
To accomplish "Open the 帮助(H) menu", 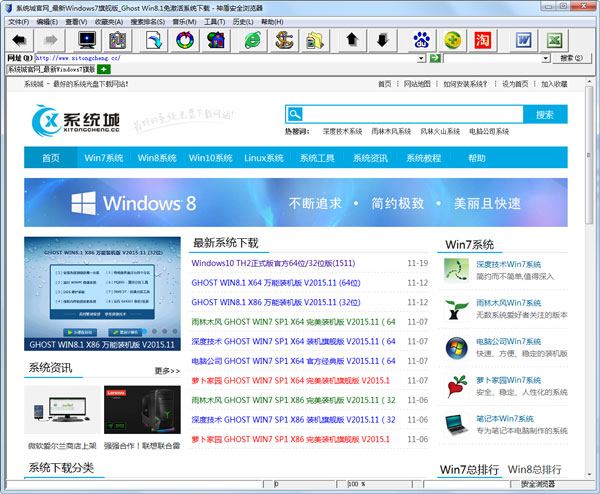I will pos(272,22).
